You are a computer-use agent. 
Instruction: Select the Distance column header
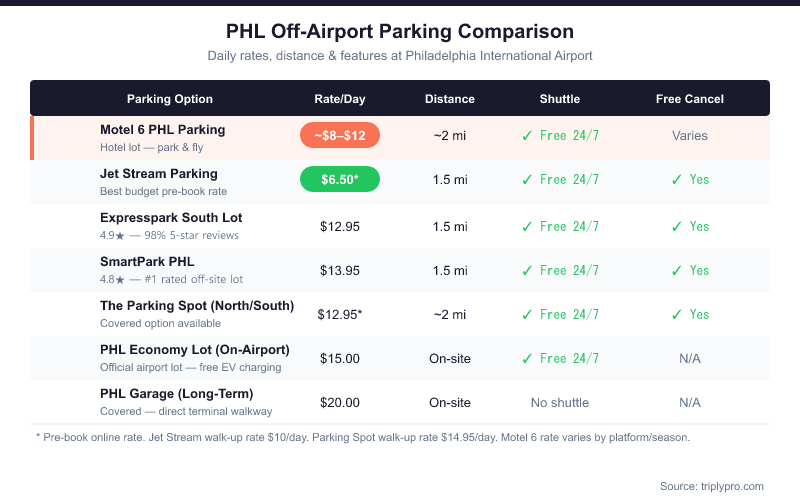450,99
